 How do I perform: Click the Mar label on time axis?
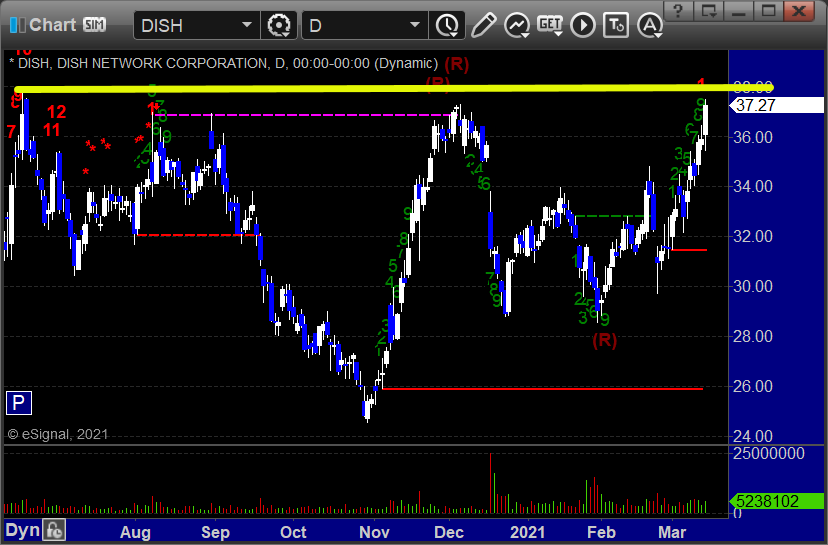click(672, 532)
